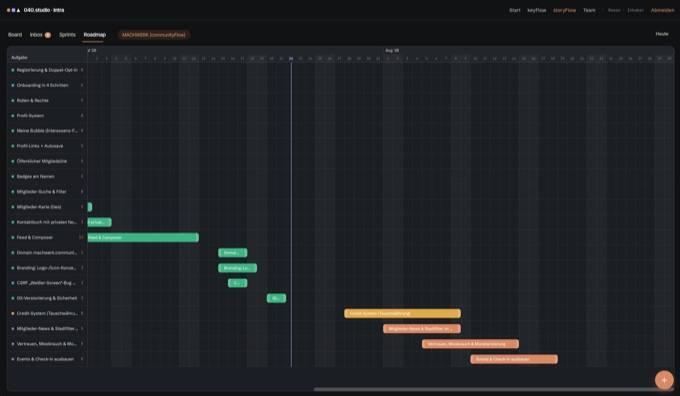Screen dimensions: 680x396
Task: Open keyFlow in the top navigation
Action: [x=536, y=10]
